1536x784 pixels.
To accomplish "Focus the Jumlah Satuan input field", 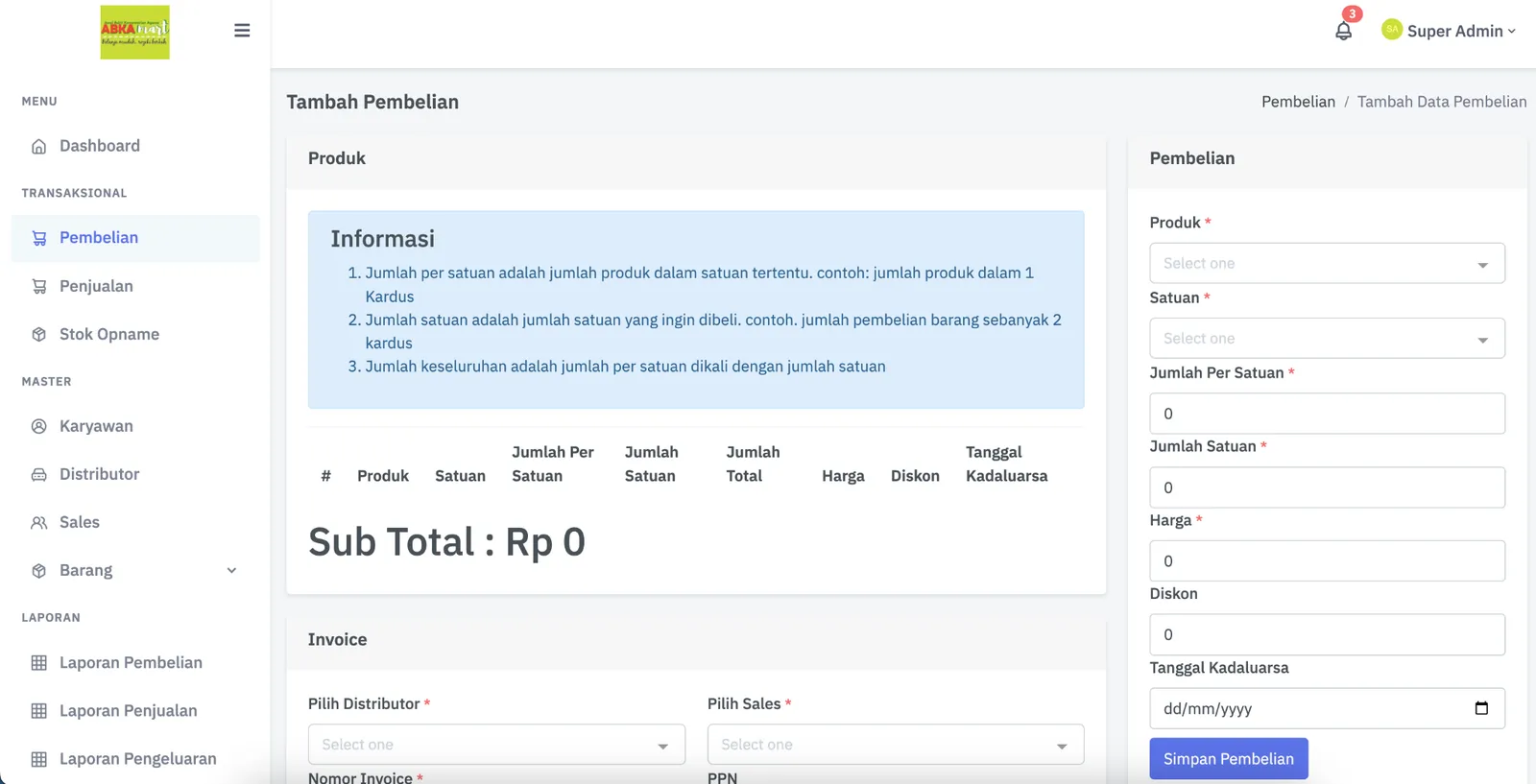I will point(1327,487).
